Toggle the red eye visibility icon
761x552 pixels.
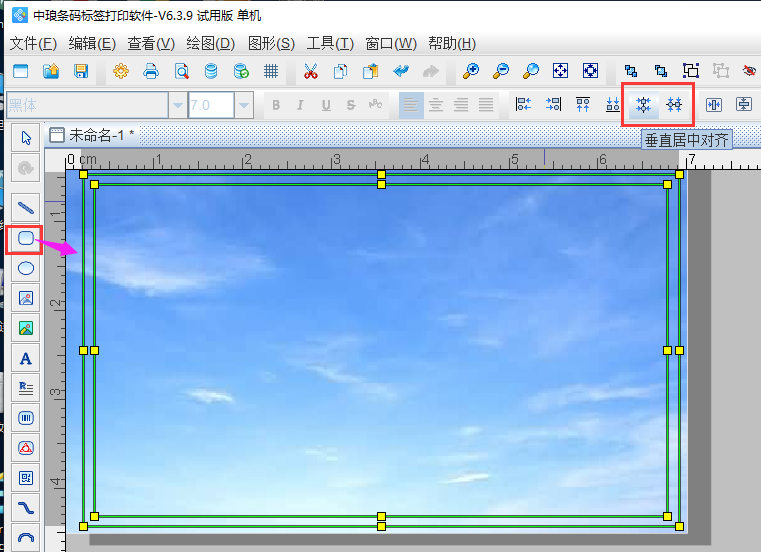tap(750, 71)
